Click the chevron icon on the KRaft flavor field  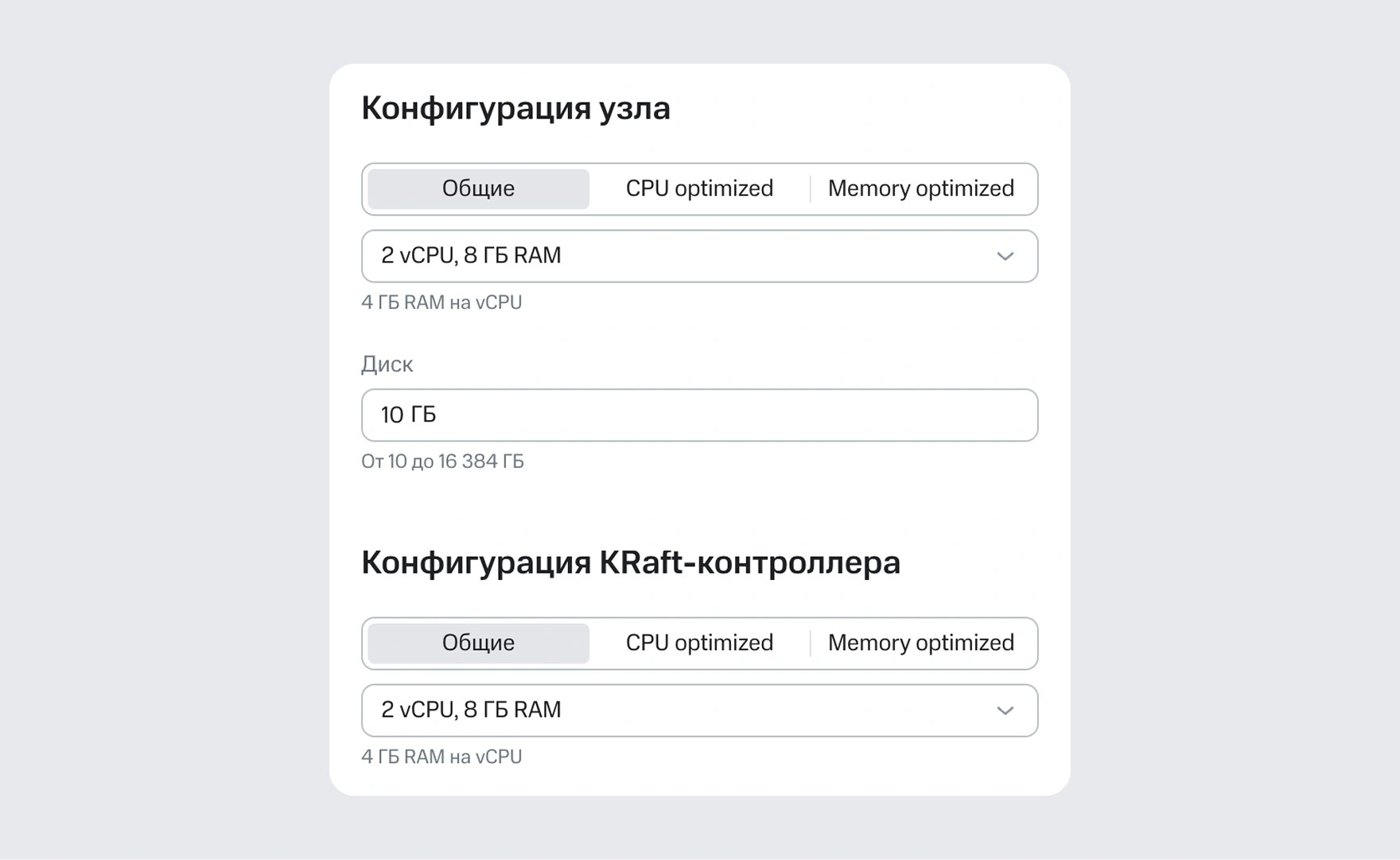tap(1005, 710)
